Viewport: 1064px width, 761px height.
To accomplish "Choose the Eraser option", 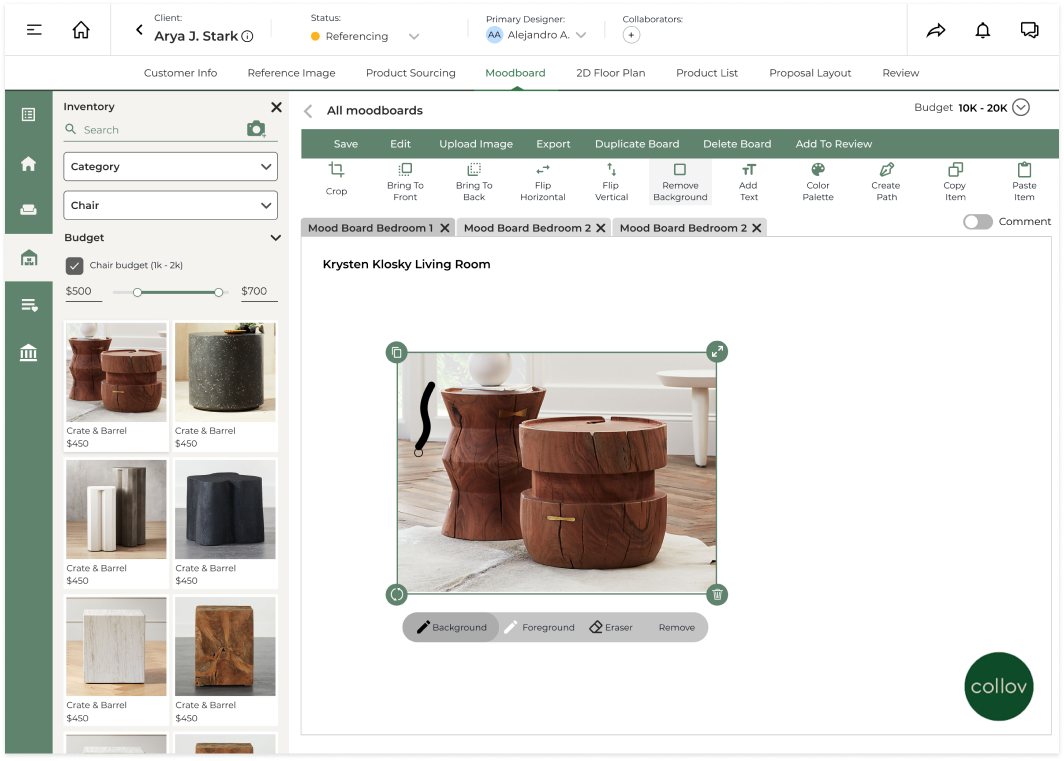I will tap(611, 627).
